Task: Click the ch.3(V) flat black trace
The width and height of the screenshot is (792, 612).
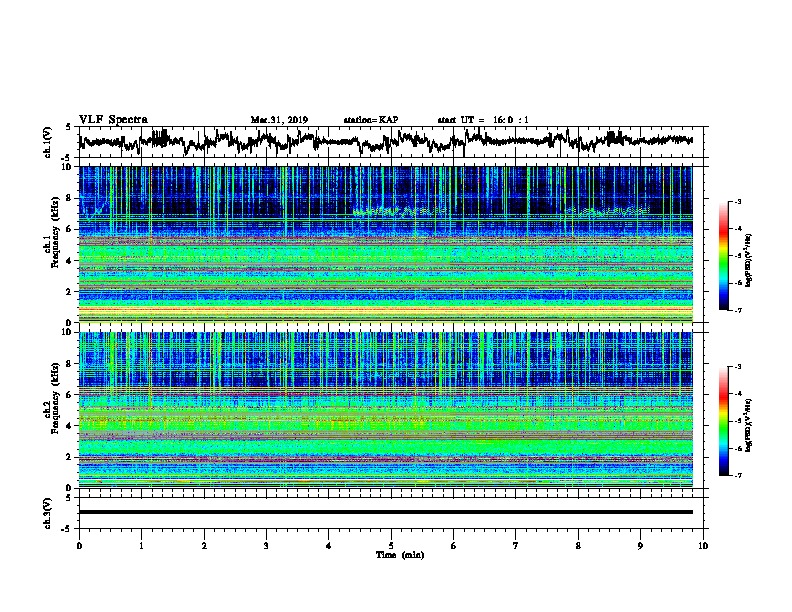Action: [385, 512]
